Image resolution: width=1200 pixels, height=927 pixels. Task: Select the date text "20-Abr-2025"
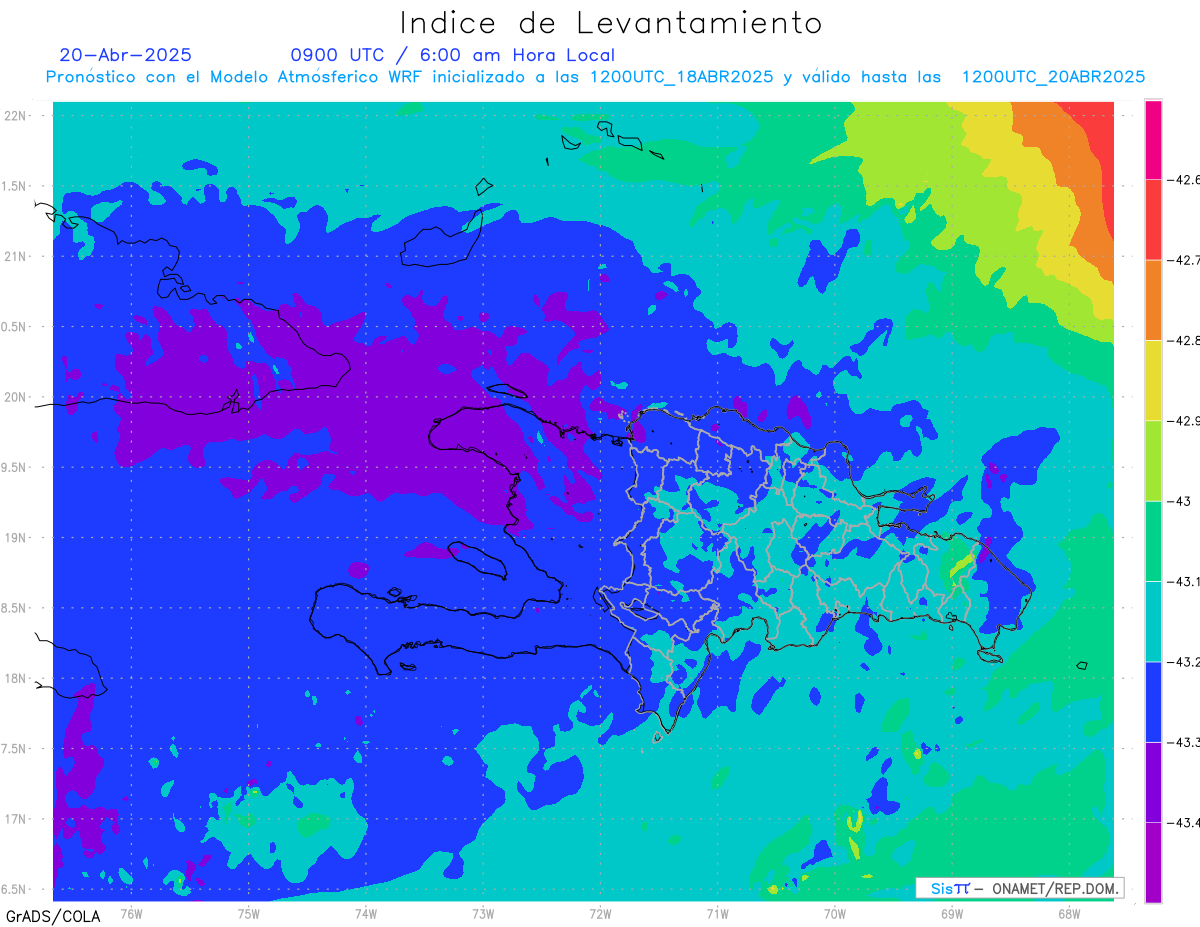[x=125, y=55]
